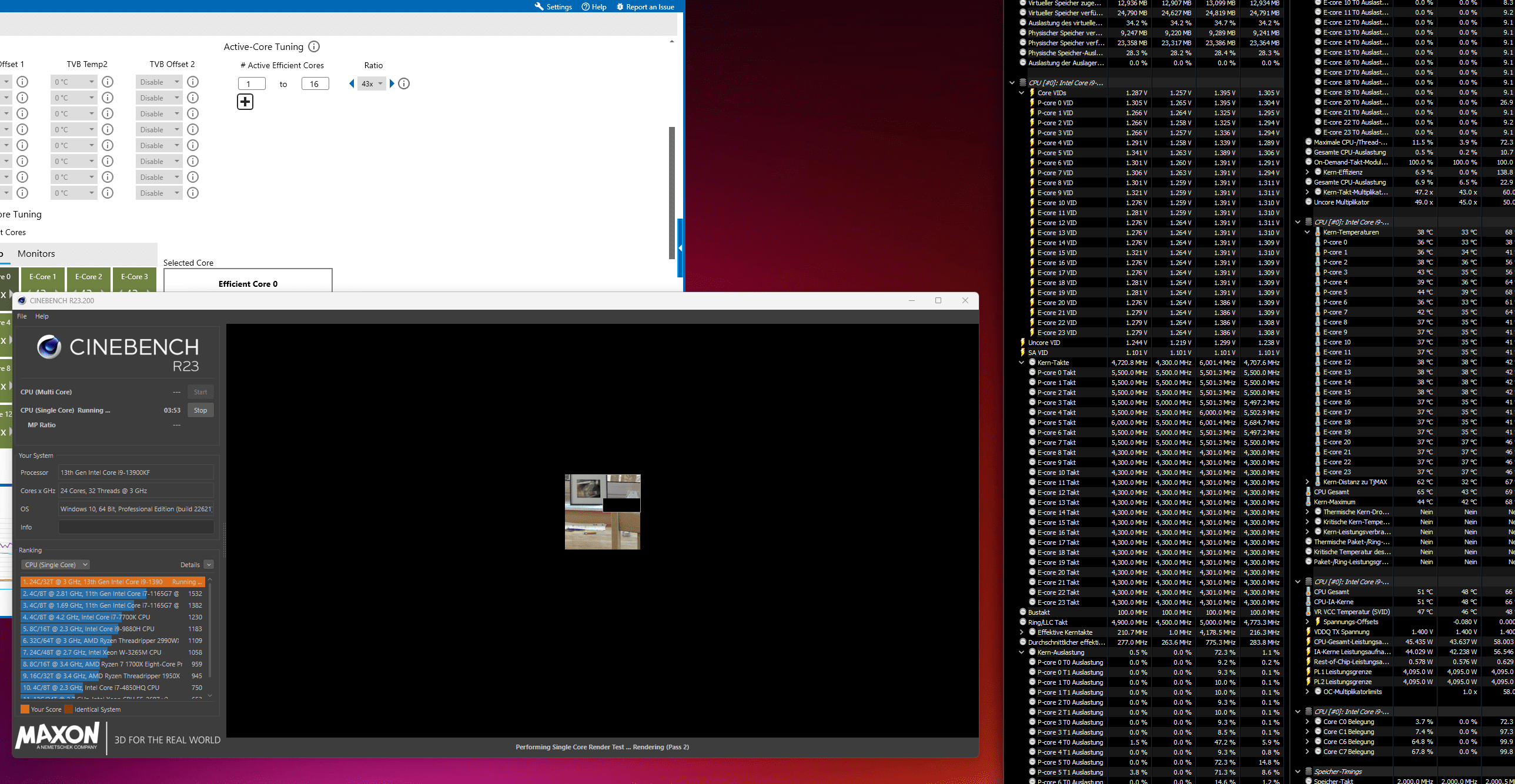
Task: Expand Kern-Effizienz node
Action: [1307, 172]
